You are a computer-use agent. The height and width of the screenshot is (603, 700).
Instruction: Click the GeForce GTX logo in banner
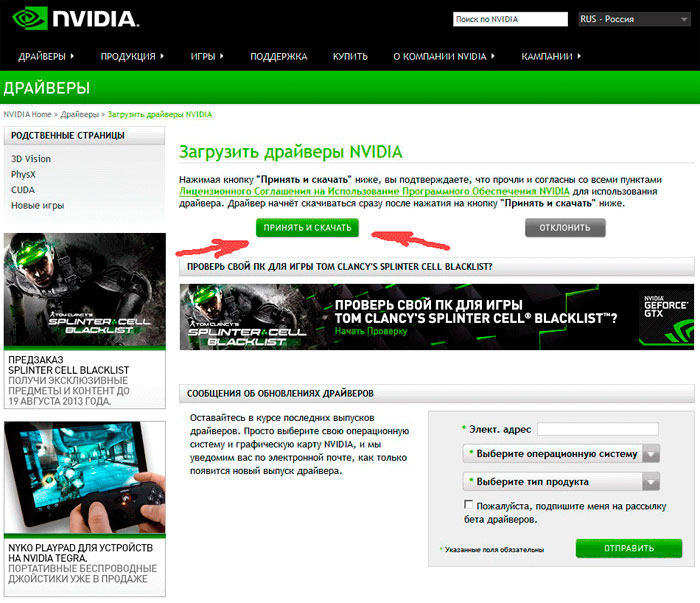click(x=666, y=317)
